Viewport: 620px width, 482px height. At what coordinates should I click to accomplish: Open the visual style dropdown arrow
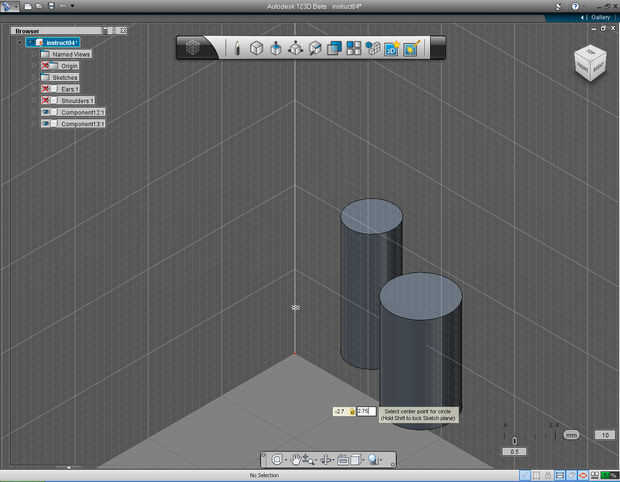381,460
